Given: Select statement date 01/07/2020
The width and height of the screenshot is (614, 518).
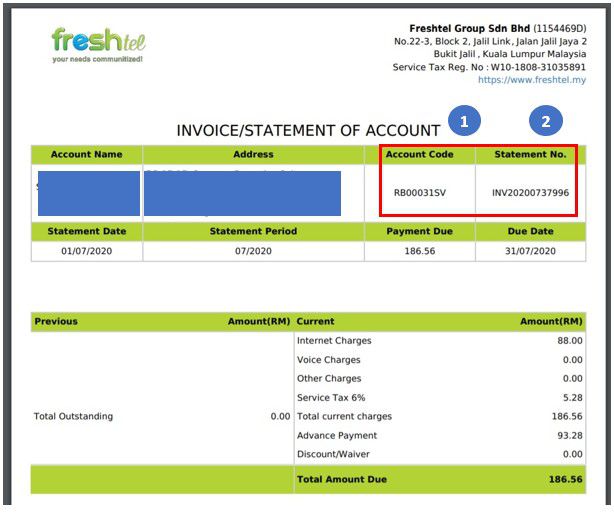Looking at the screenshot, I should (x=87, y=251).
